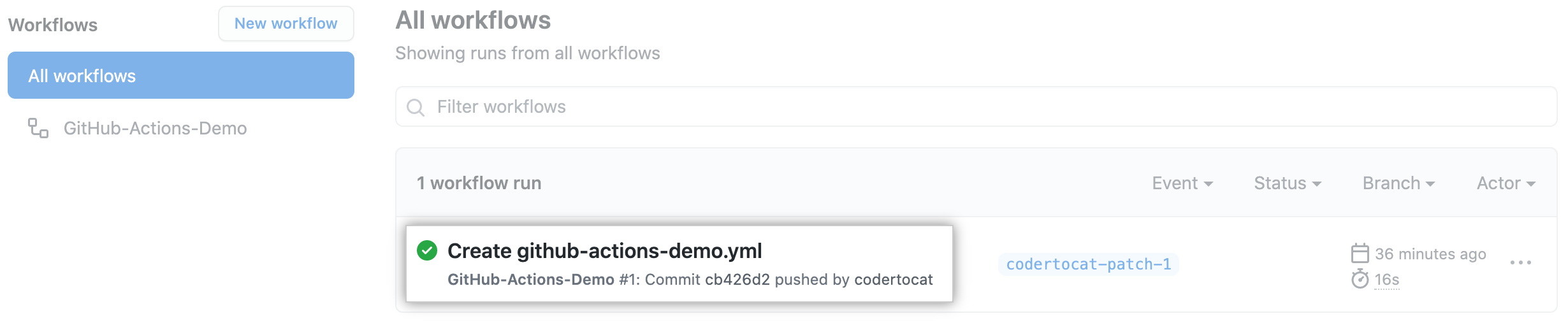The width and height of the screenshot is (1568, 323).
Task: Click the green success checkmark icon
Action: [x=427, y=251]
